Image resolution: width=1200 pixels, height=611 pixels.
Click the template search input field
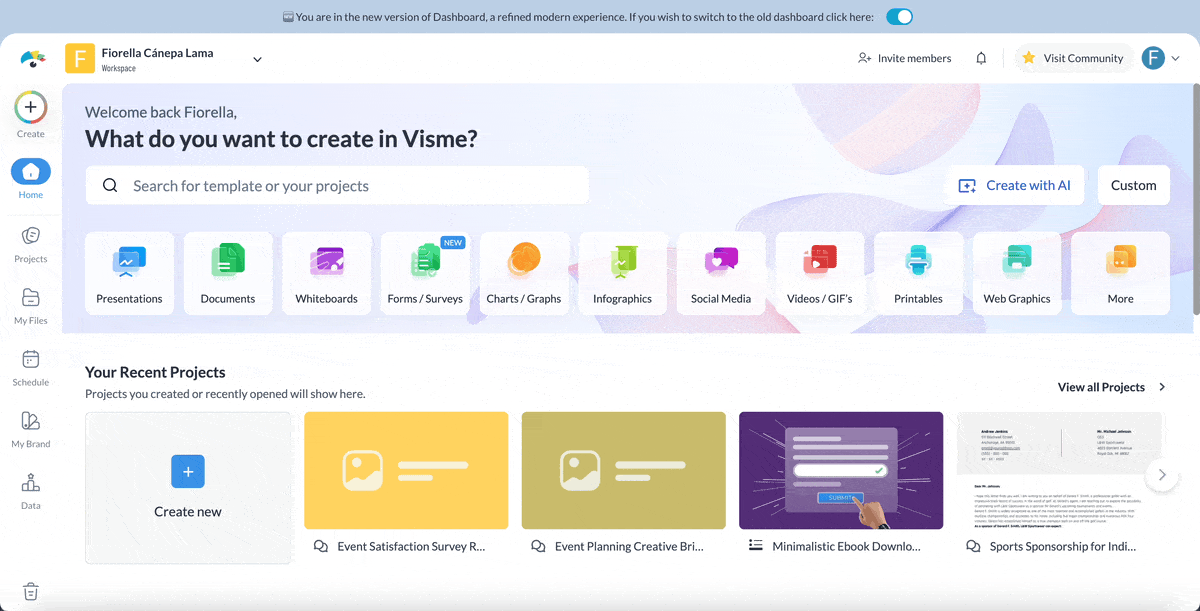tap(336, 185)
